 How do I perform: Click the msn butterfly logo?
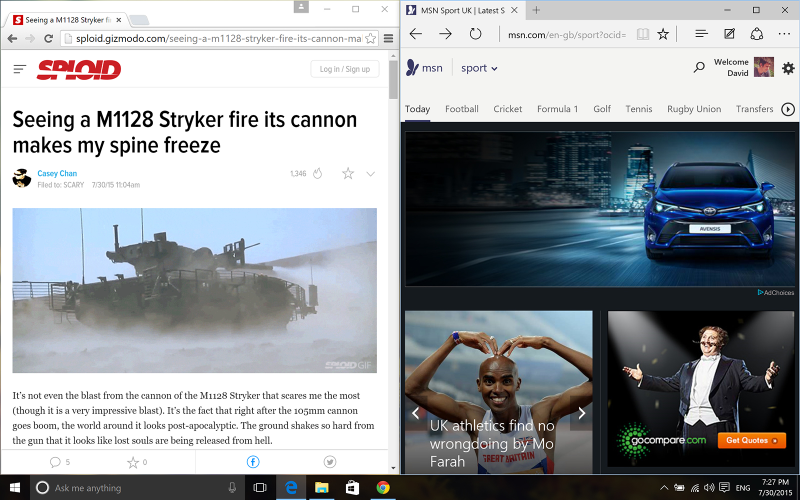pyautogui.click(x=424, y=68)
